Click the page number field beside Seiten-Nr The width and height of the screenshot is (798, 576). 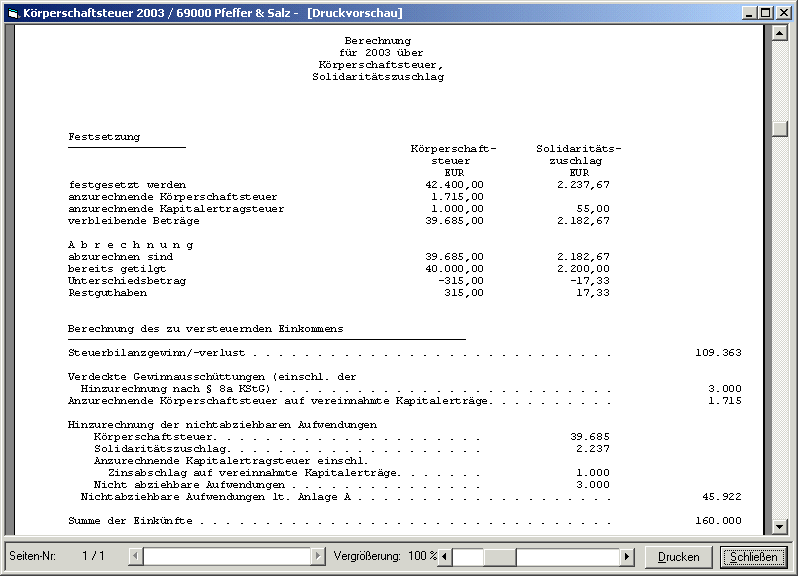point(94,556)
